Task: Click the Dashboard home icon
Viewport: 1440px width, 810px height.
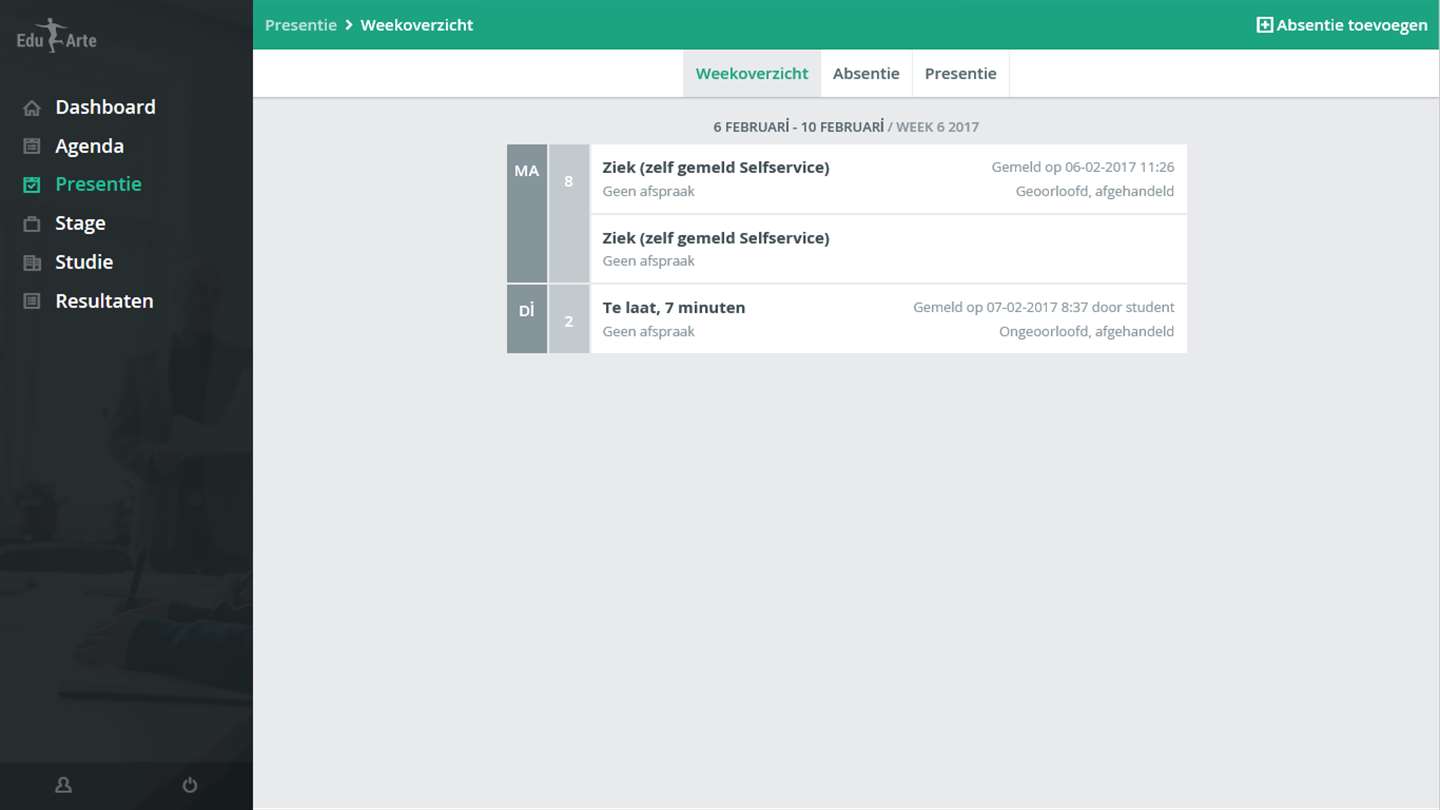Action: pos(32,108)
